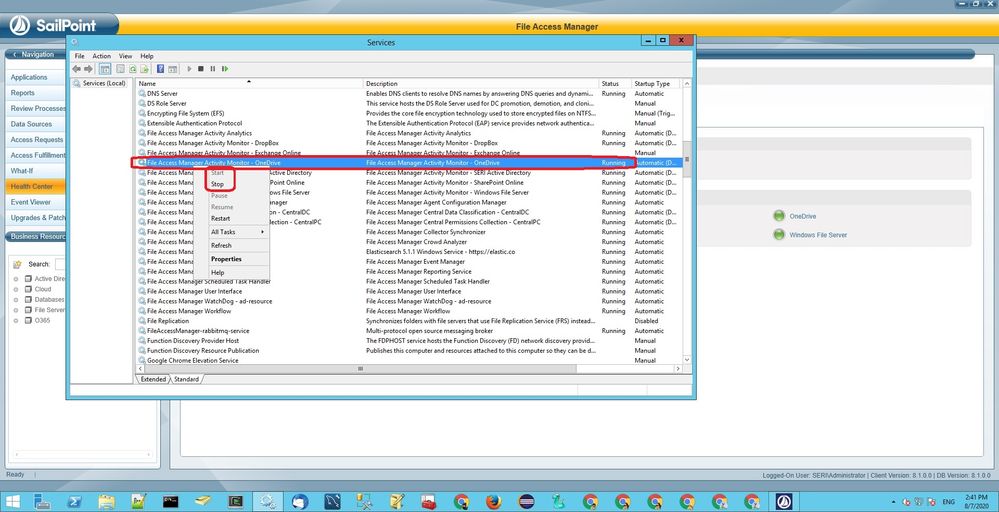The image size is (999, 512).
Task: Switch to the Extended tab
Action: [153, 379]
